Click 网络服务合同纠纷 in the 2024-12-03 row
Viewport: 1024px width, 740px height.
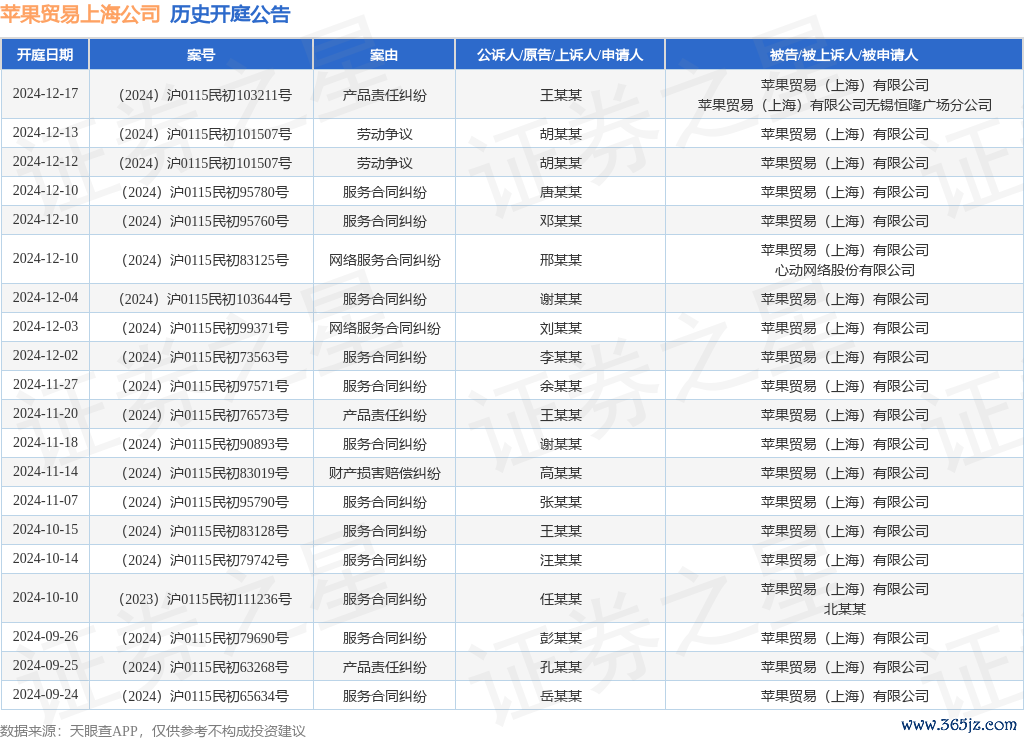pyautogui.click(x=385, y=328)
